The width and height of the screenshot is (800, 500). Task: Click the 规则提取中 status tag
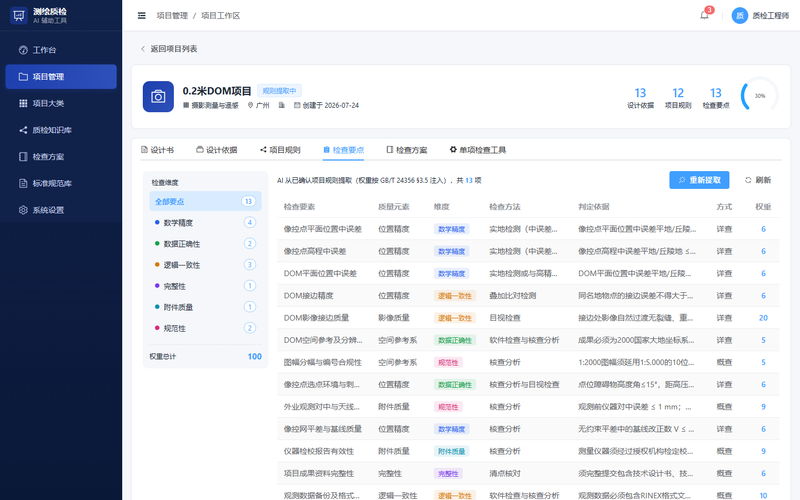pos(279,91)
